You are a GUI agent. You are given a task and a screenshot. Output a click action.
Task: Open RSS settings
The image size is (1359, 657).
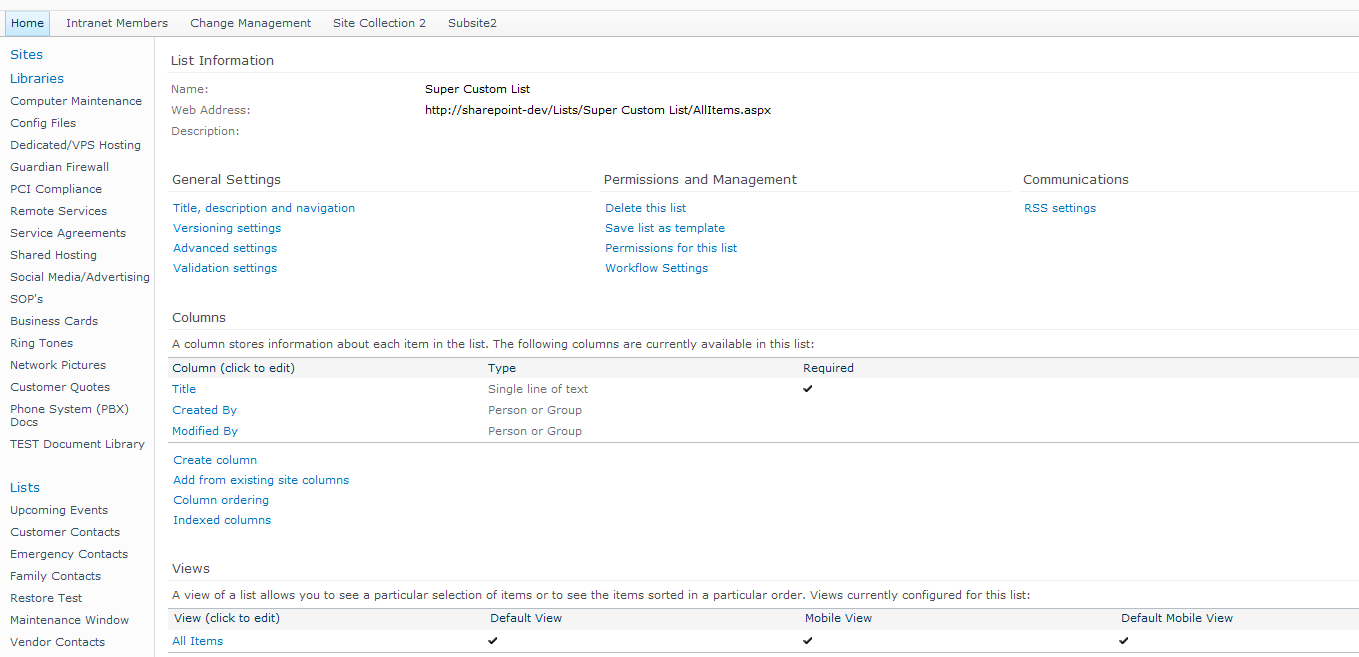coord(1060,208)
